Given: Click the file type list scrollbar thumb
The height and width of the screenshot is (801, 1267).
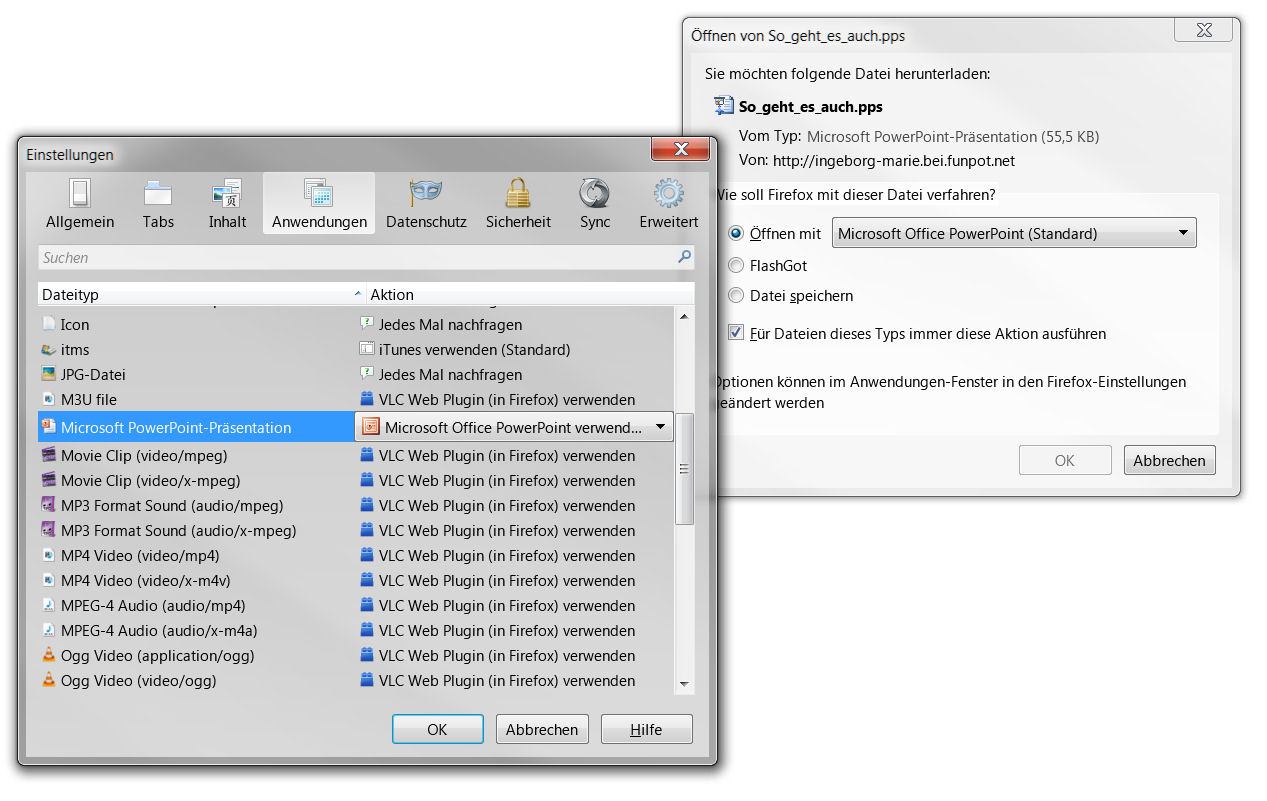Looking at the screenshot, I should [685, 468].
